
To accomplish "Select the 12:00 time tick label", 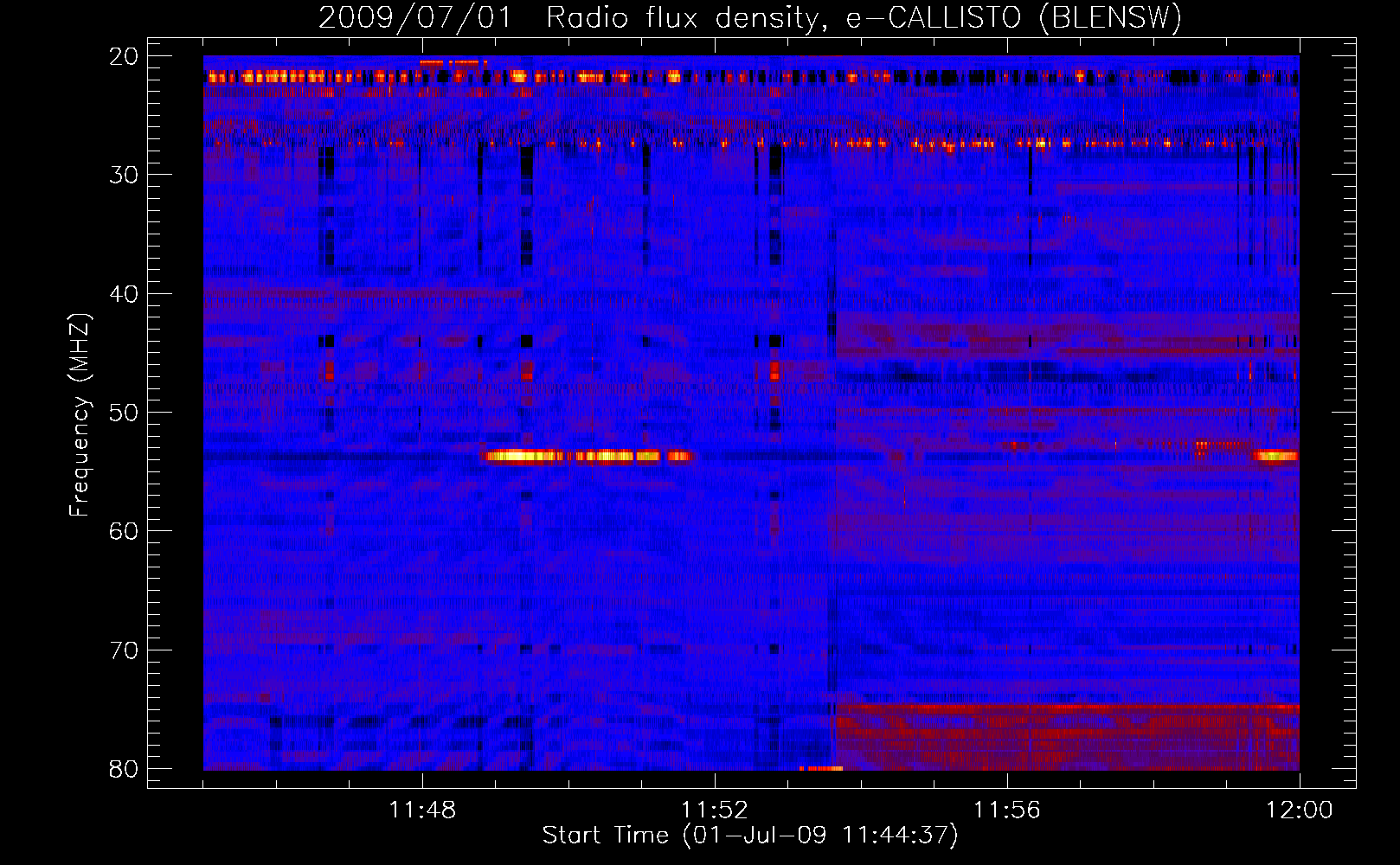I will click(x=1300, y=811).
